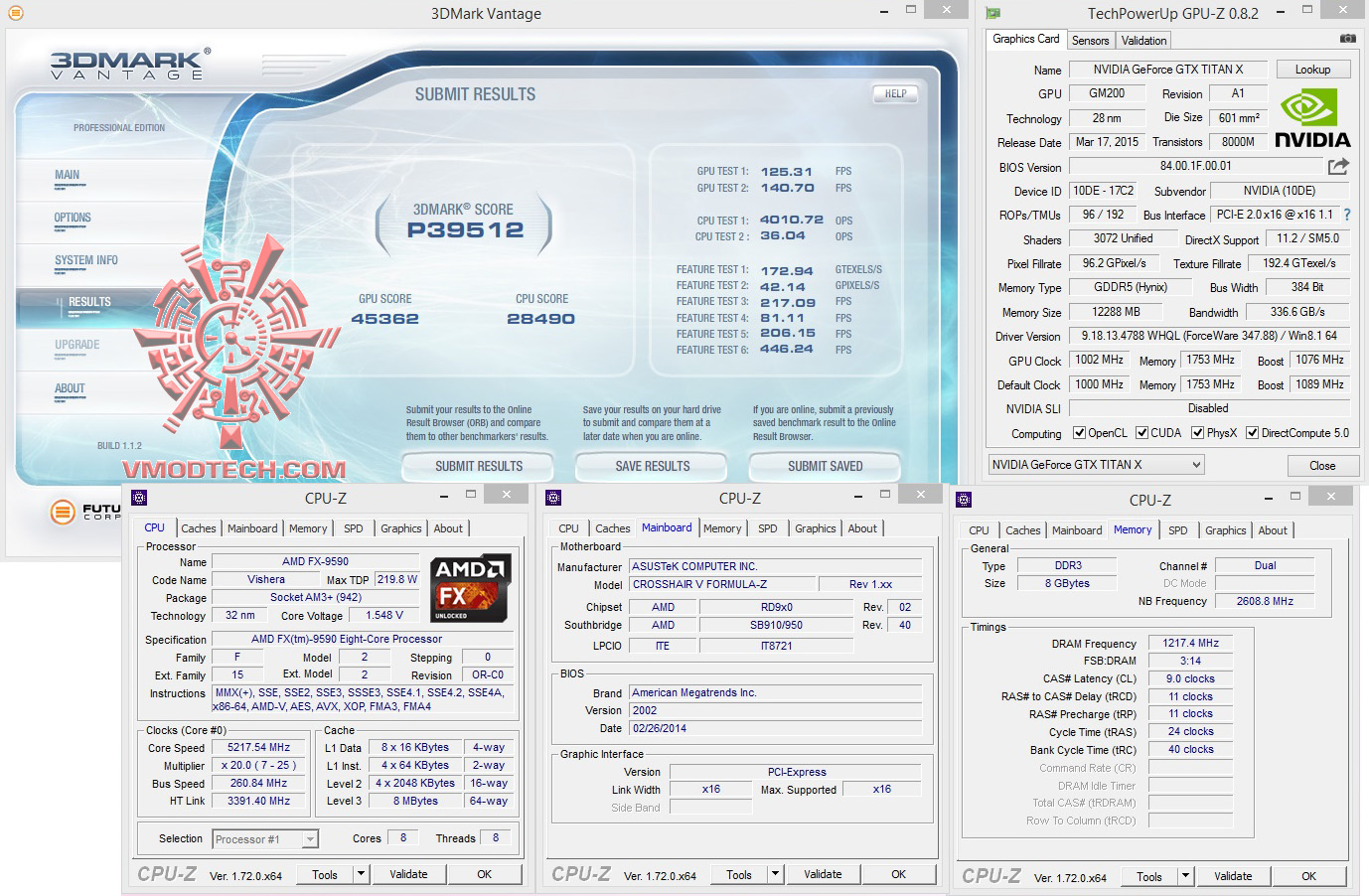Image resolution: width=1369 pixels, height=896 pixels.
Task: Click the 3DMark Vantage title bar icon
Action: pos(15,13)
